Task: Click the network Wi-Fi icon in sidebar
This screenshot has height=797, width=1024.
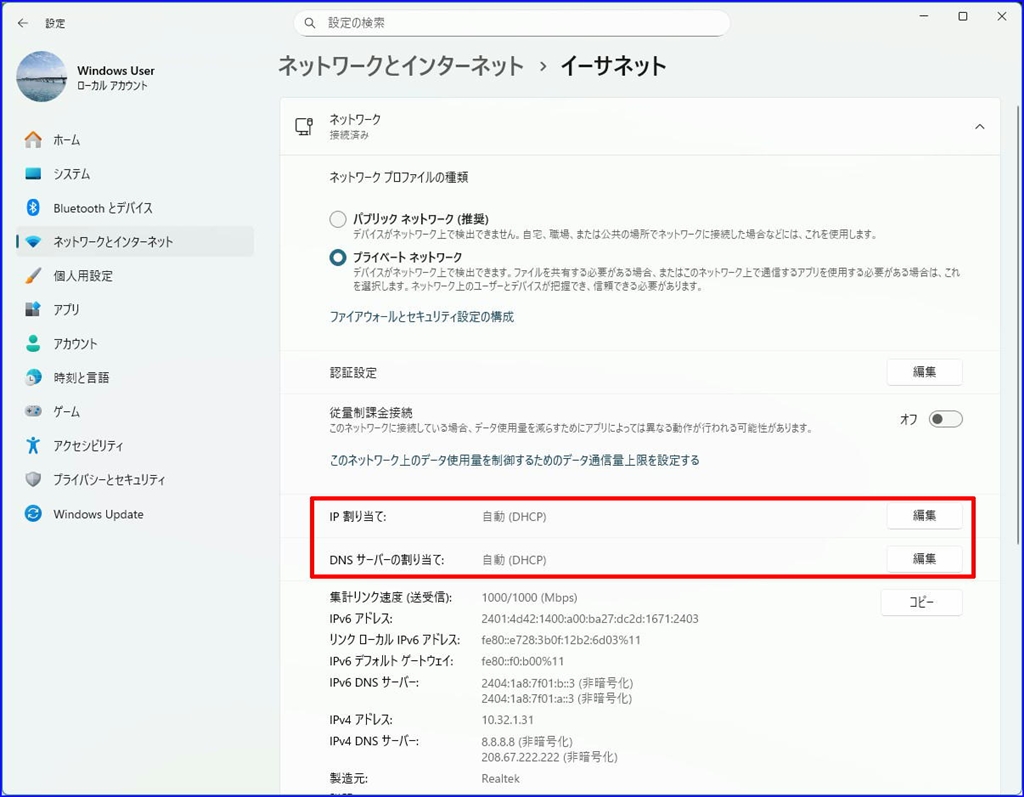Action: pos(33,242)
